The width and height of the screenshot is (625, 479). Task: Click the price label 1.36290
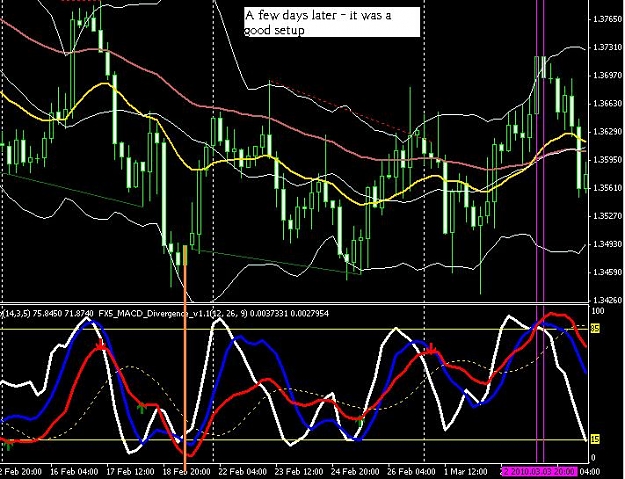coord(607,132)
